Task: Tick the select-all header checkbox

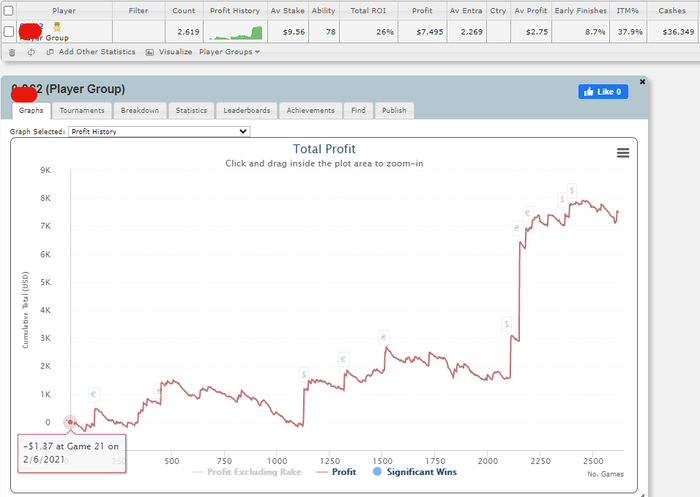Action: click(x=8, y=10)
